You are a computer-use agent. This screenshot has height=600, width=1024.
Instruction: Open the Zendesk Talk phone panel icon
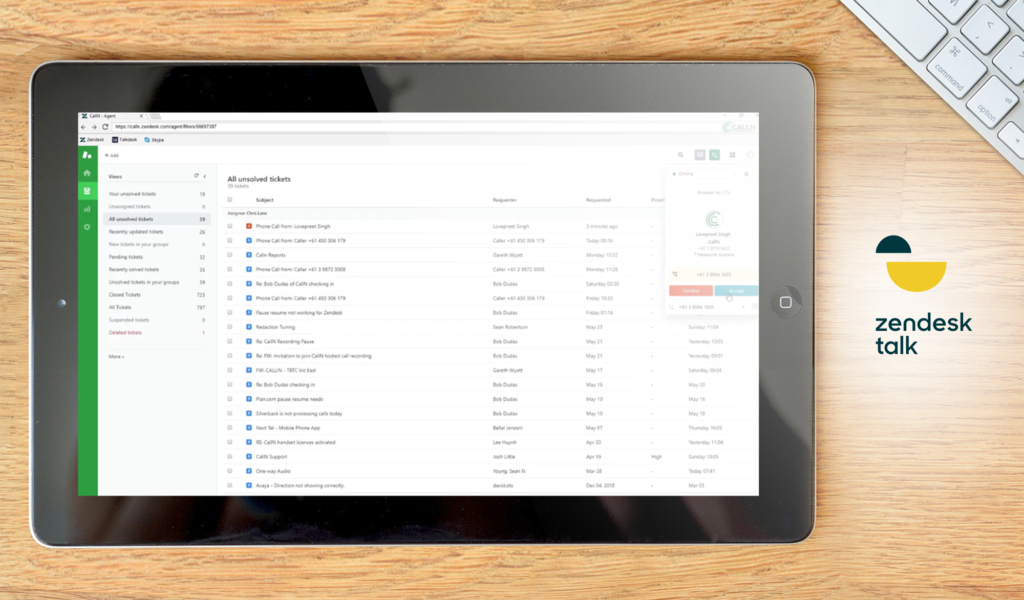coord(715,155)
